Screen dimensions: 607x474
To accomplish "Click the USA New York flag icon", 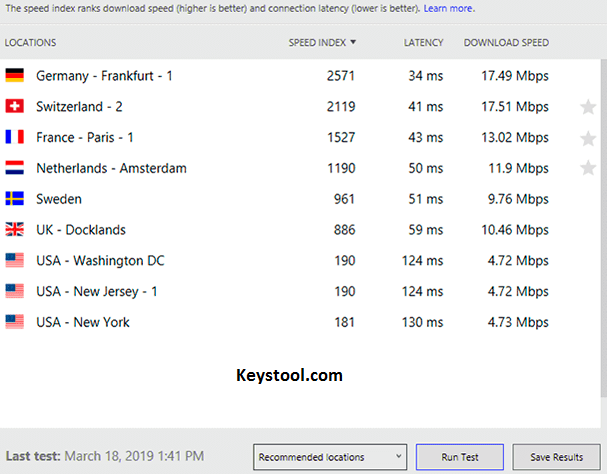I will pyautogui.click(x=15, y=322).
